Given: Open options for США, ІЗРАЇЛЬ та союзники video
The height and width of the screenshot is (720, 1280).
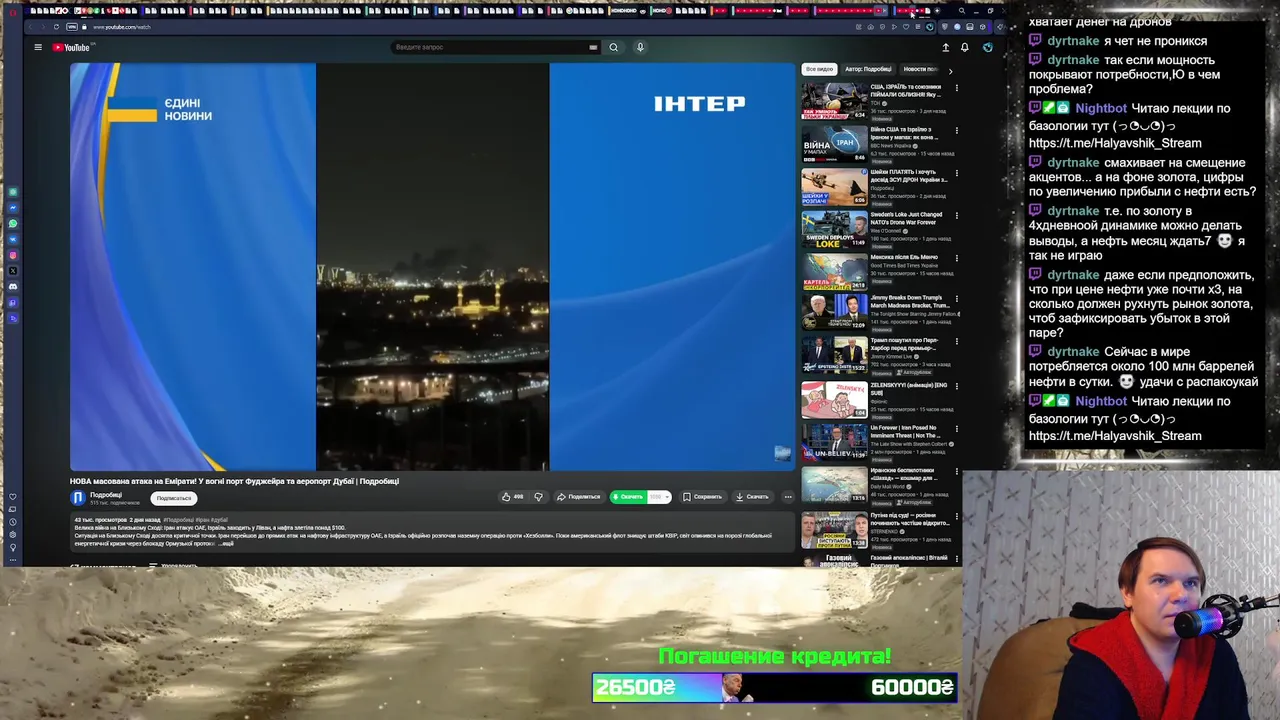Looking at the screenshot, I should pos(956,88).
